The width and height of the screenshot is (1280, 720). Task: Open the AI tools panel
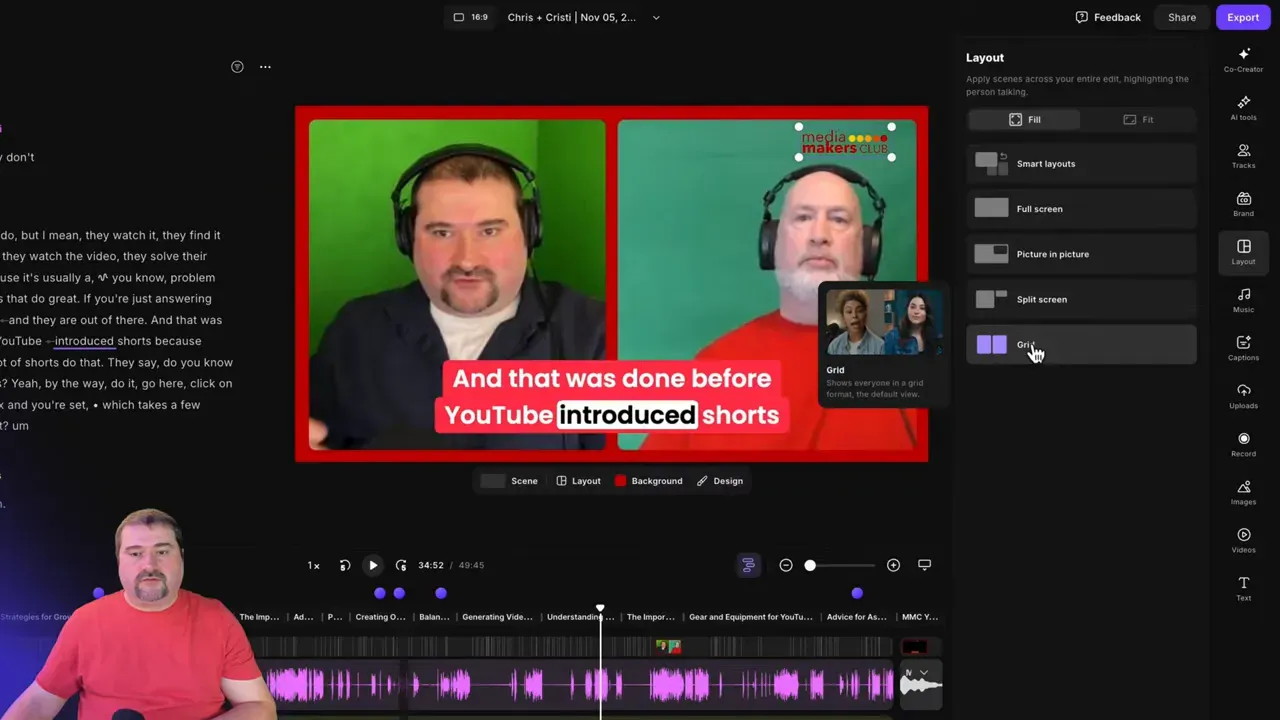click(x=1243, y=110)
